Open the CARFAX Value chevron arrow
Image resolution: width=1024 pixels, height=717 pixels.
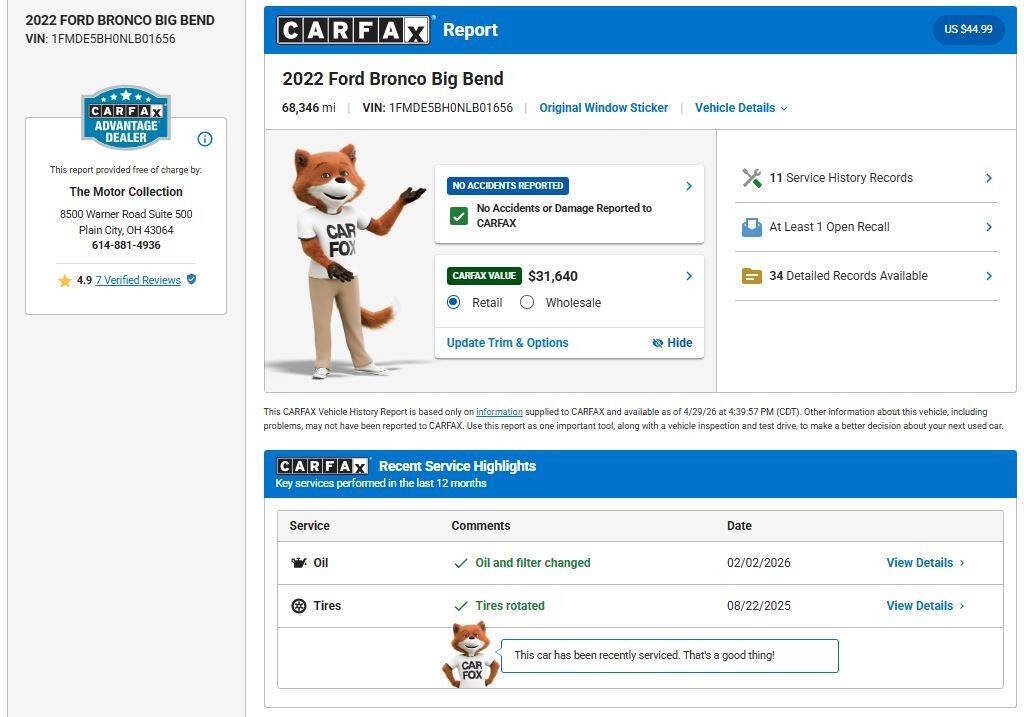click(689, 276)
